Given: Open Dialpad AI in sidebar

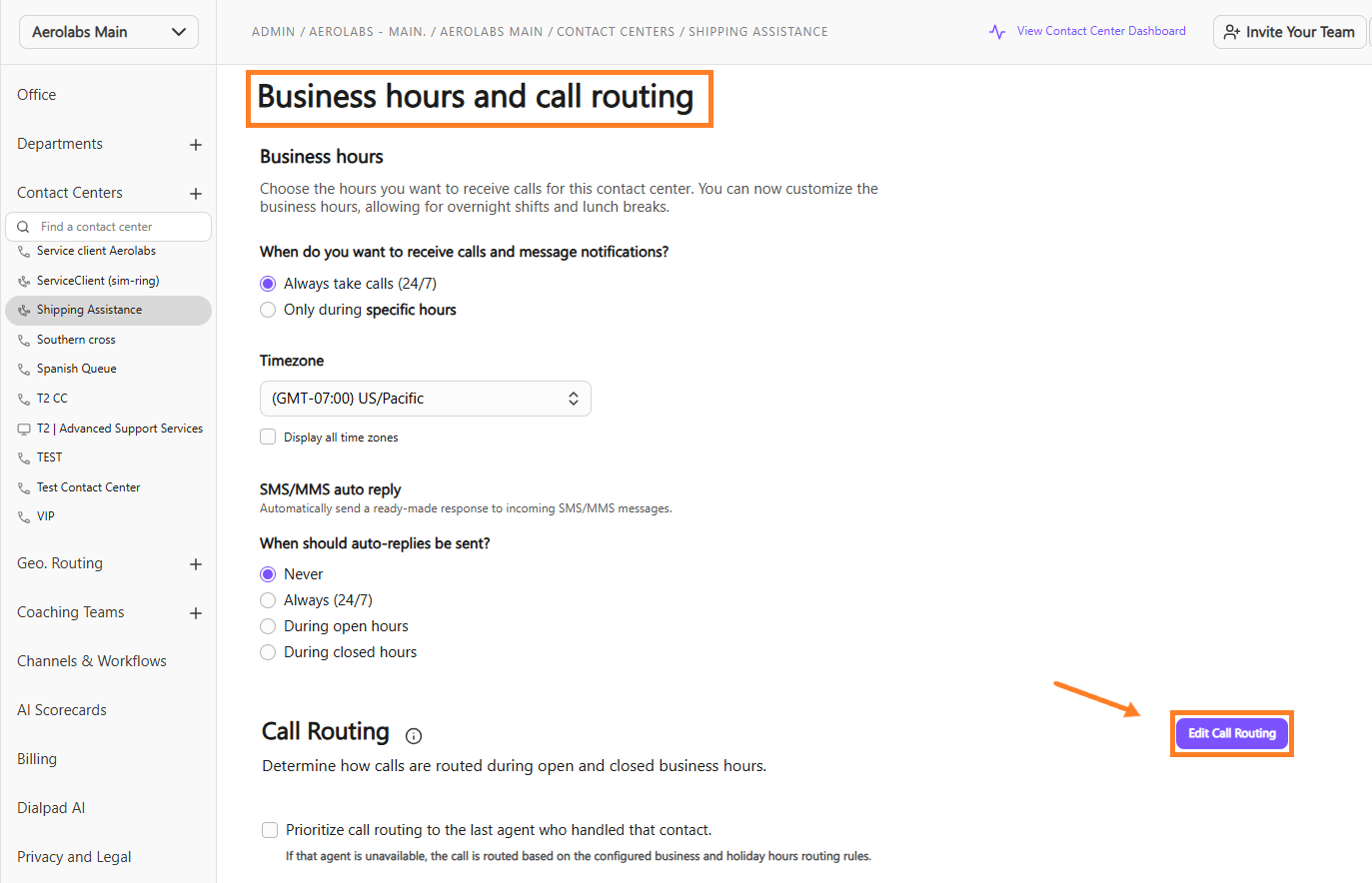Looking at the screenshot, I should click(51, 808).
